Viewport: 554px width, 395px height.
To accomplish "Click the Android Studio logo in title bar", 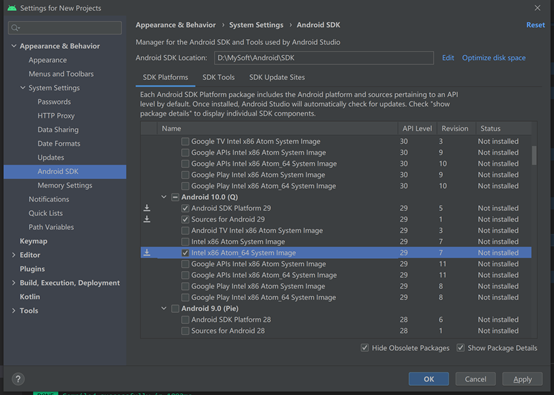I will tap(12, 8).
